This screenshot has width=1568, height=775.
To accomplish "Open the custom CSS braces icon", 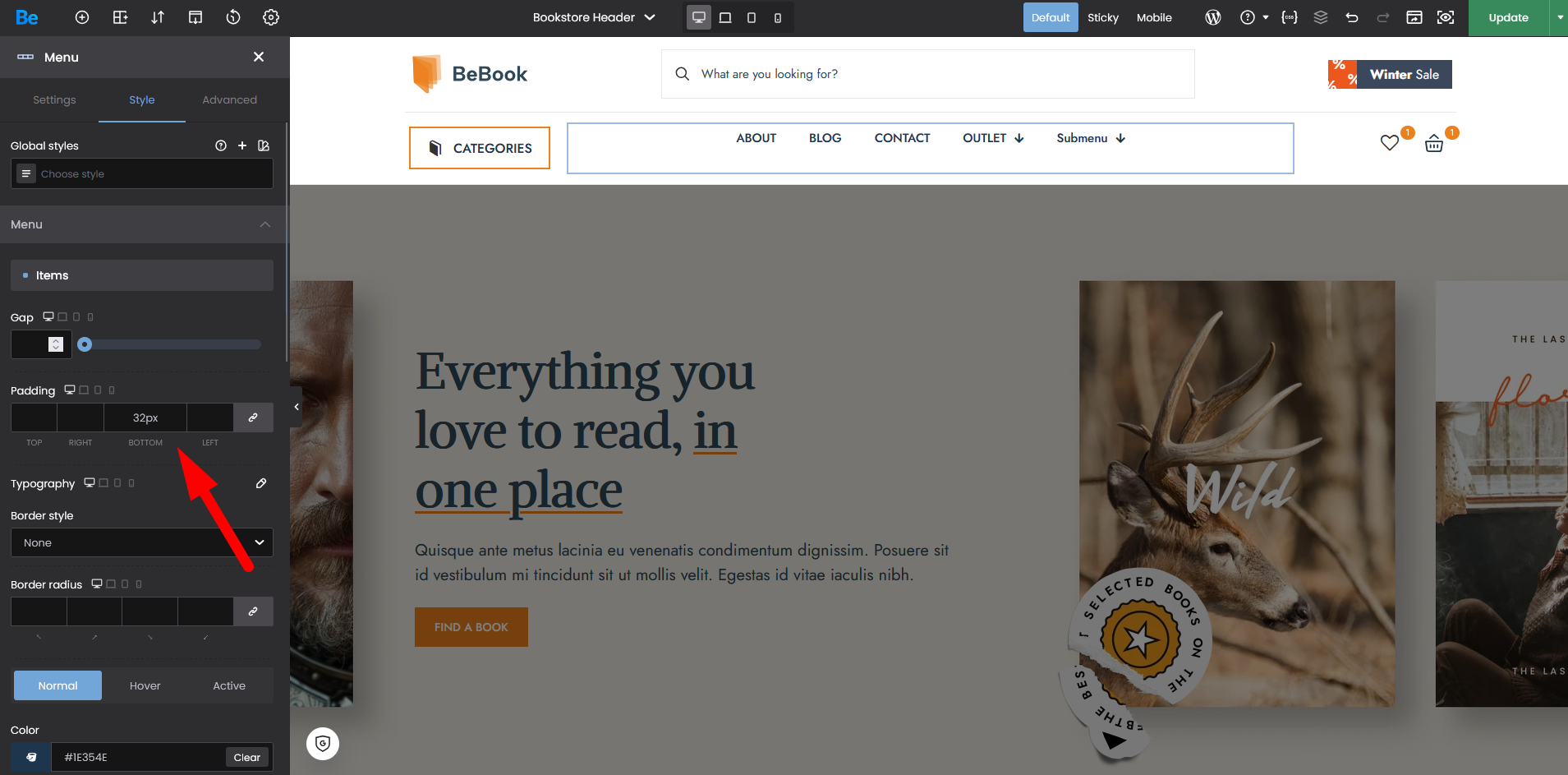I will [x=1290, y=17].
